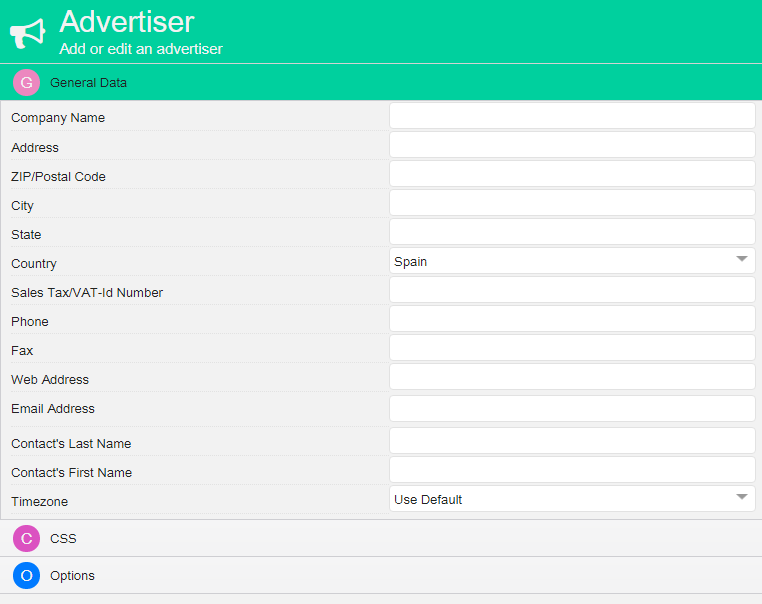
Task: Click the magenta C CSS icon
Action: coord(26,539)
